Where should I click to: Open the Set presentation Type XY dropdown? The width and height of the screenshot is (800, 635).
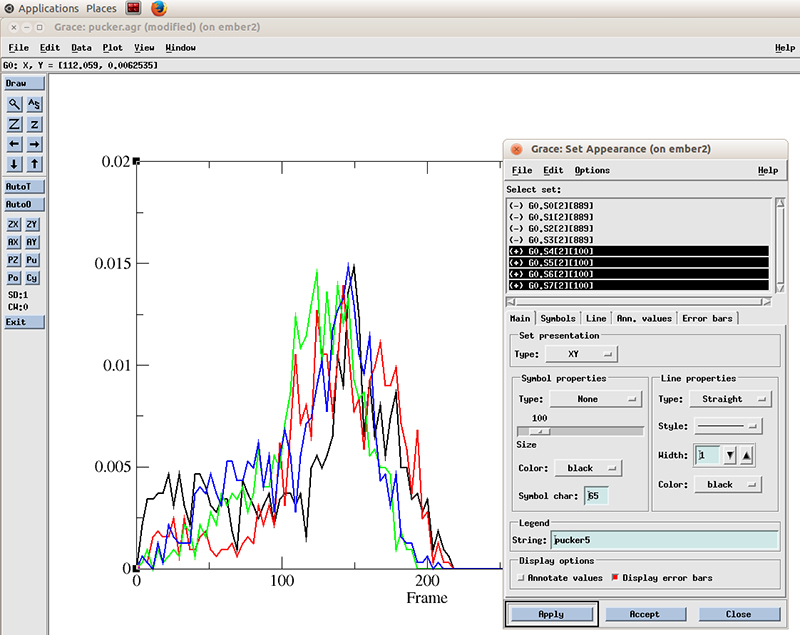580,354
